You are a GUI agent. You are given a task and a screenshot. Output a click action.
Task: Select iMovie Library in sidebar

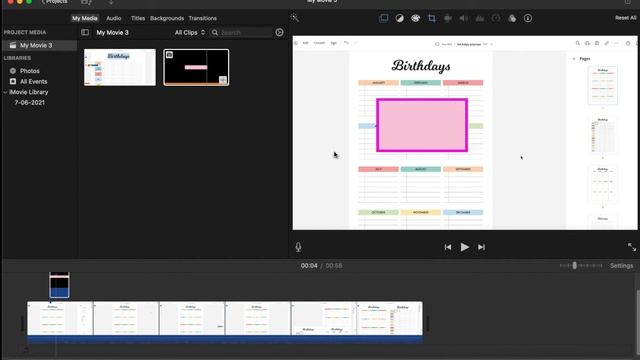point(29,92)
